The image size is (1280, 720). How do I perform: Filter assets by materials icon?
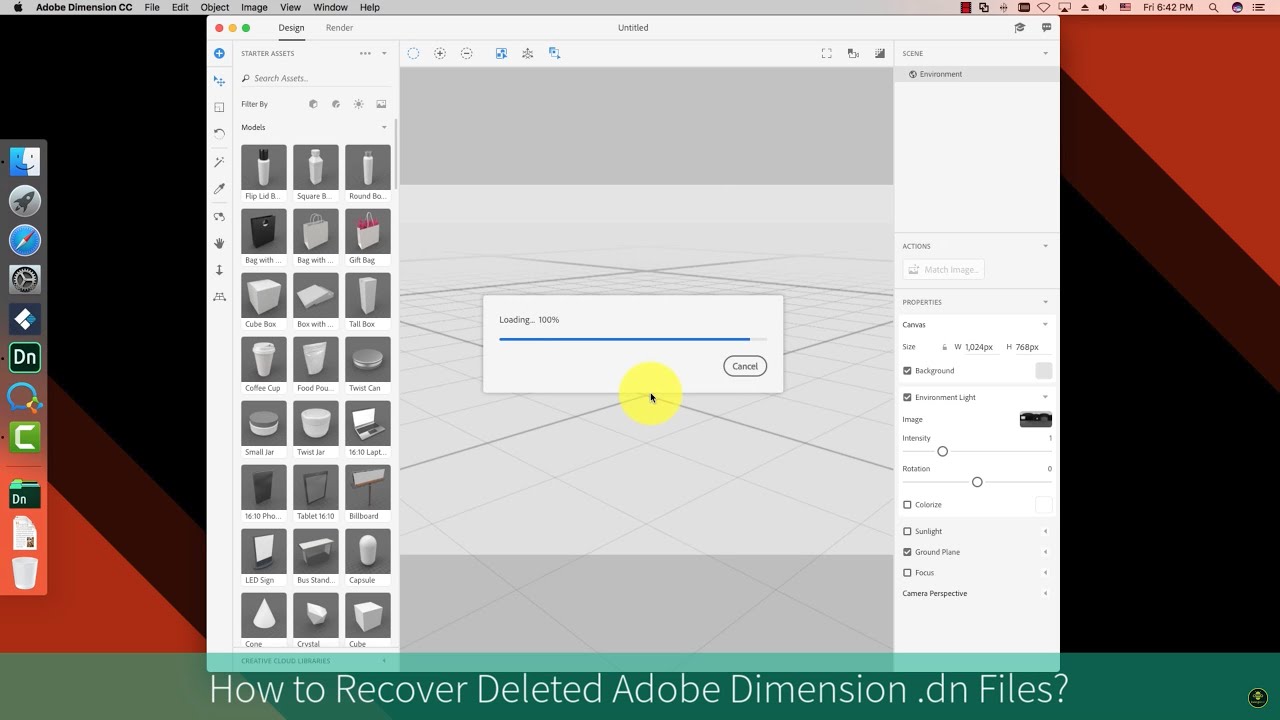click(336, 104)
